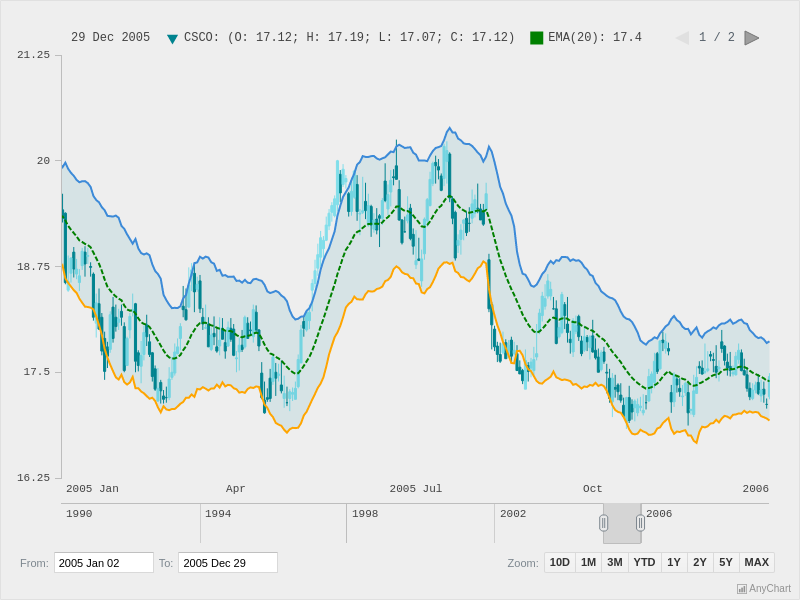Click the 29 Dec 2005 legend date
800x600 pixels.
point(111,37)
